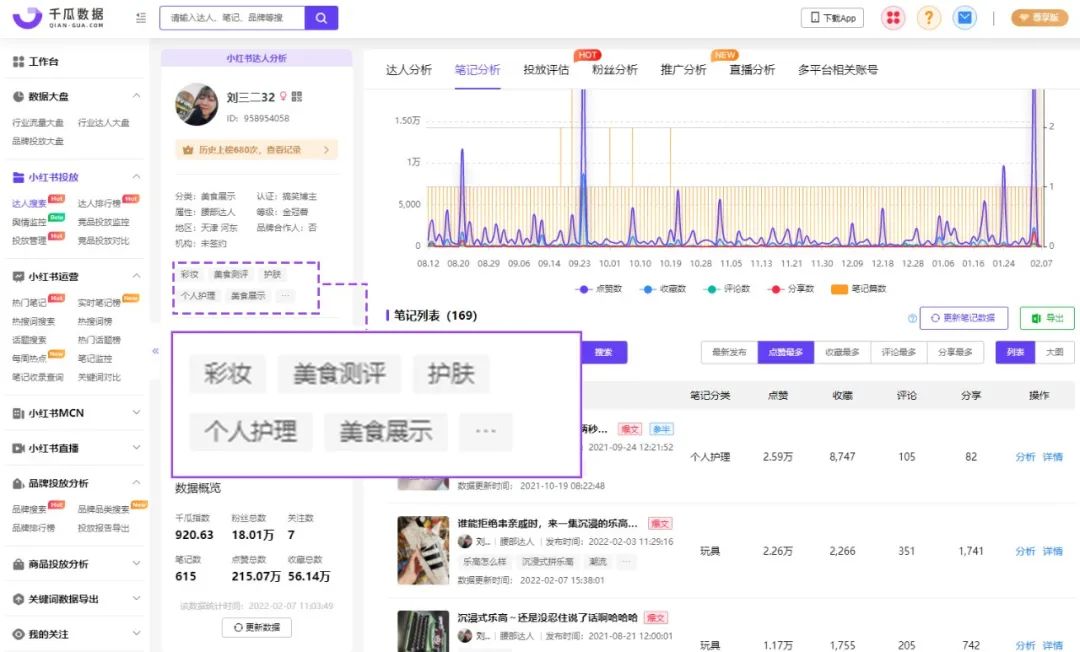Image resolution: width=1080 pixels, height=652 pixels.
Task: Click the 关键词数据导出 icon
Action: pyautogui.click(x=19, y=600)
